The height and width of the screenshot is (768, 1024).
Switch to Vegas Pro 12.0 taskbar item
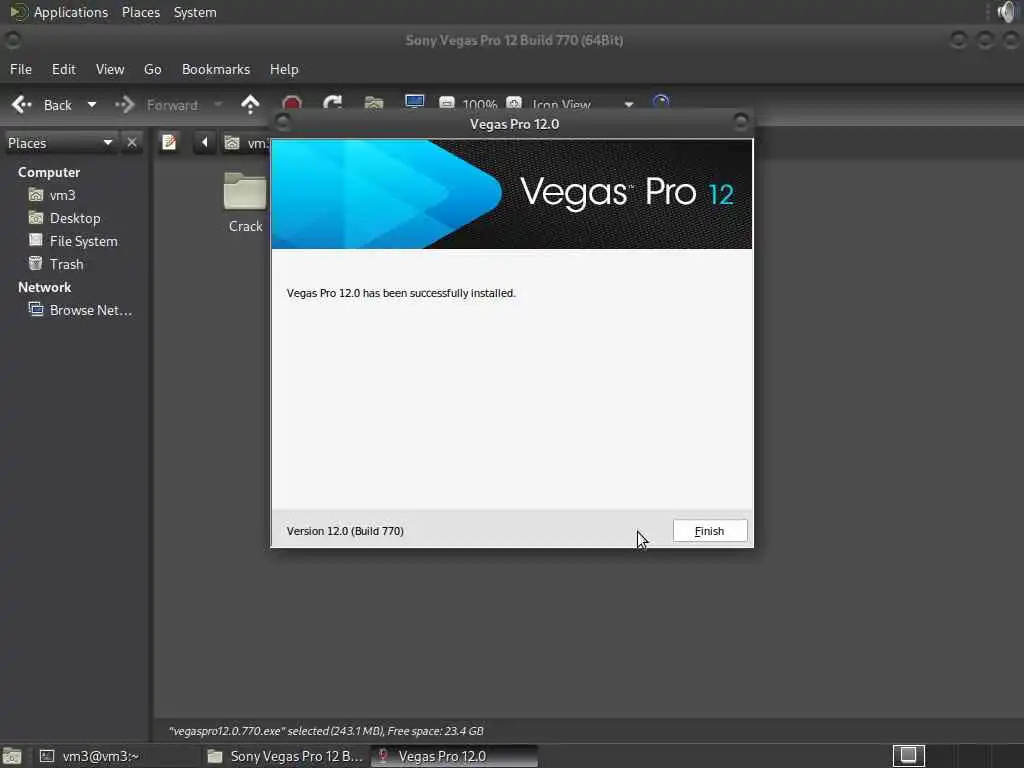coord(454,756)
